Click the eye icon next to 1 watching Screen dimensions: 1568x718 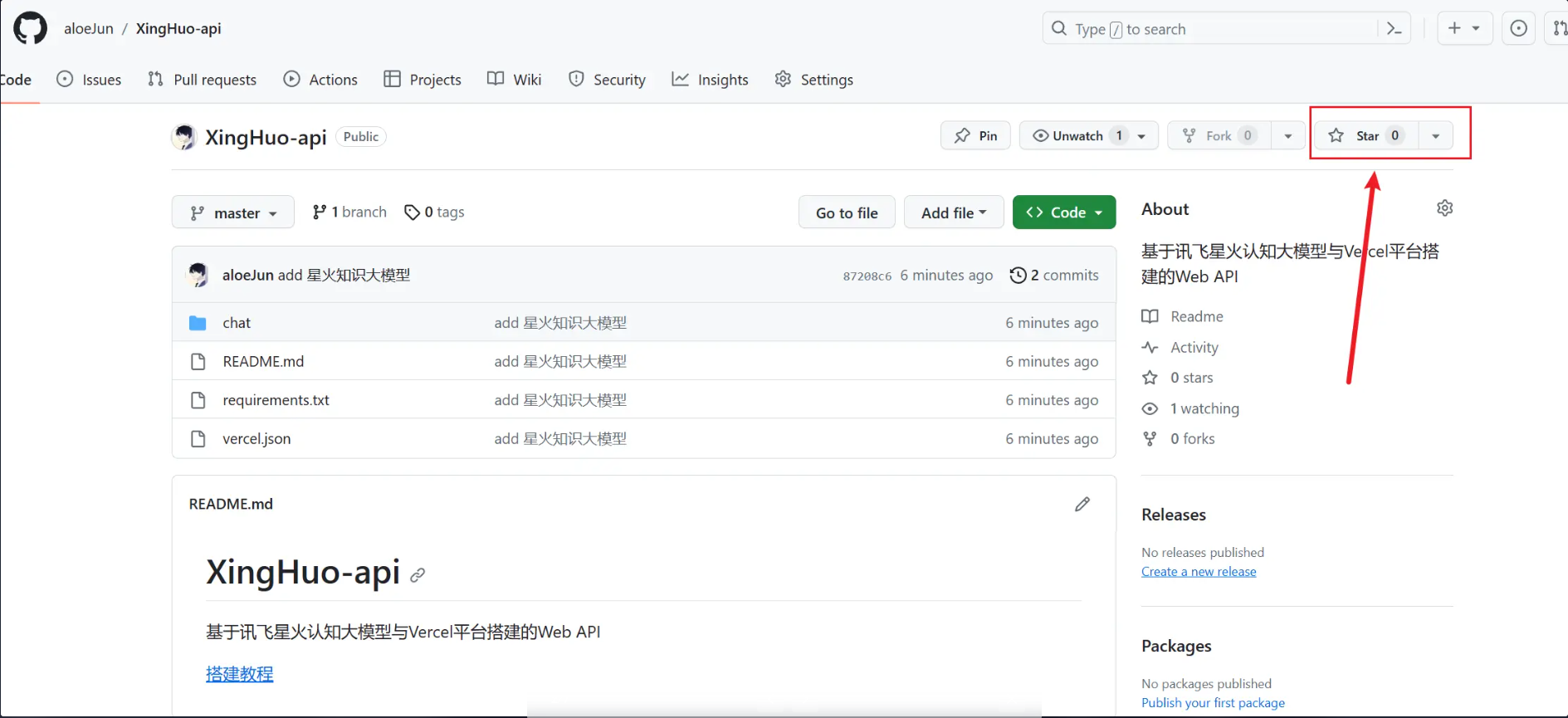pyautogui.click(x=1150, y=408)
